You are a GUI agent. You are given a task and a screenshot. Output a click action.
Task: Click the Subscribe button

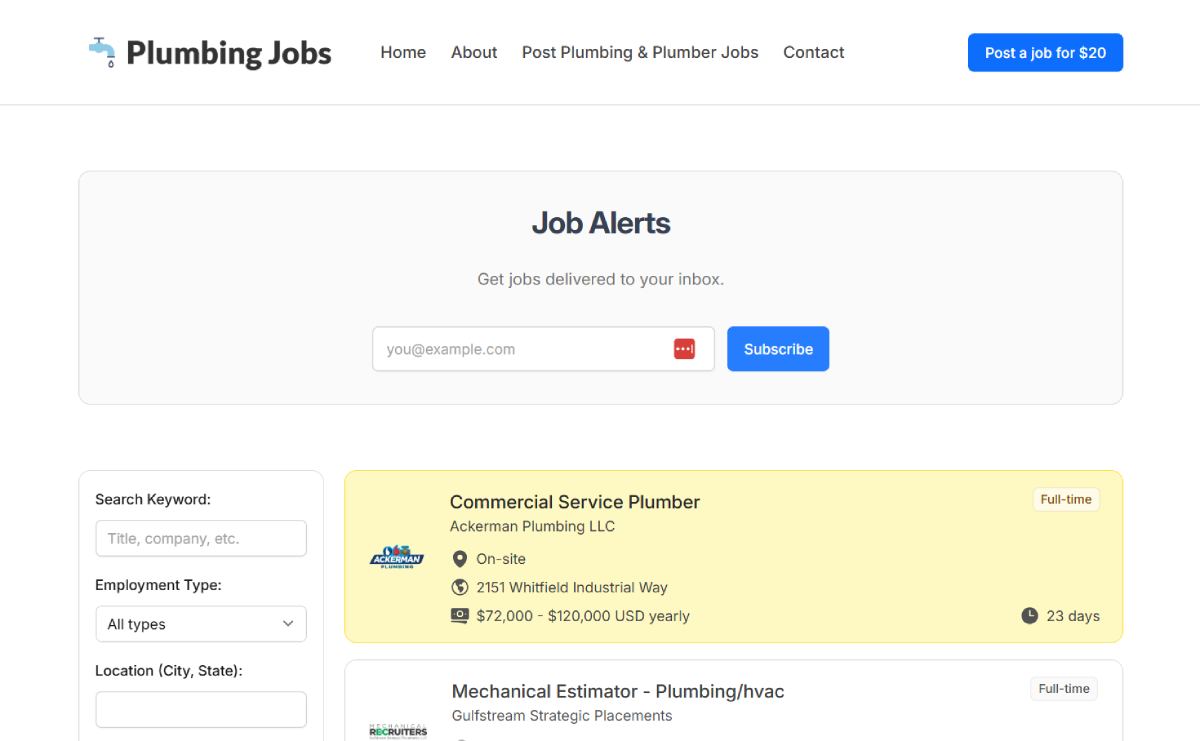[778, 349]
